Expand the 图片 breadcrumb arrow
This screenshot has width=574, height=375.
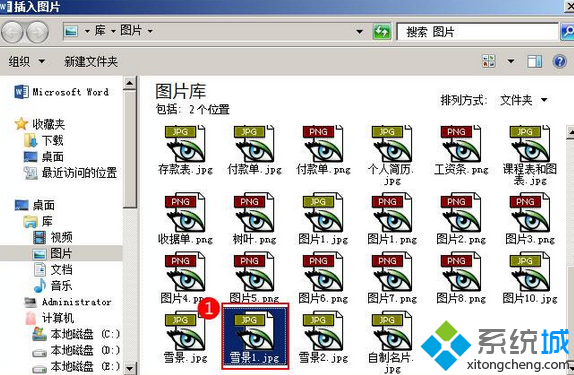click(150, 31)
